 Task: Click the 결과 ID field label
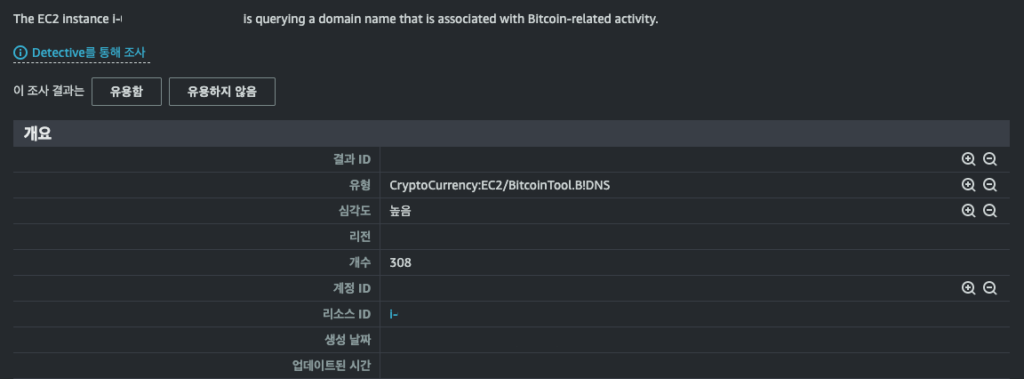pyautogui.click(x=352, y=159)
